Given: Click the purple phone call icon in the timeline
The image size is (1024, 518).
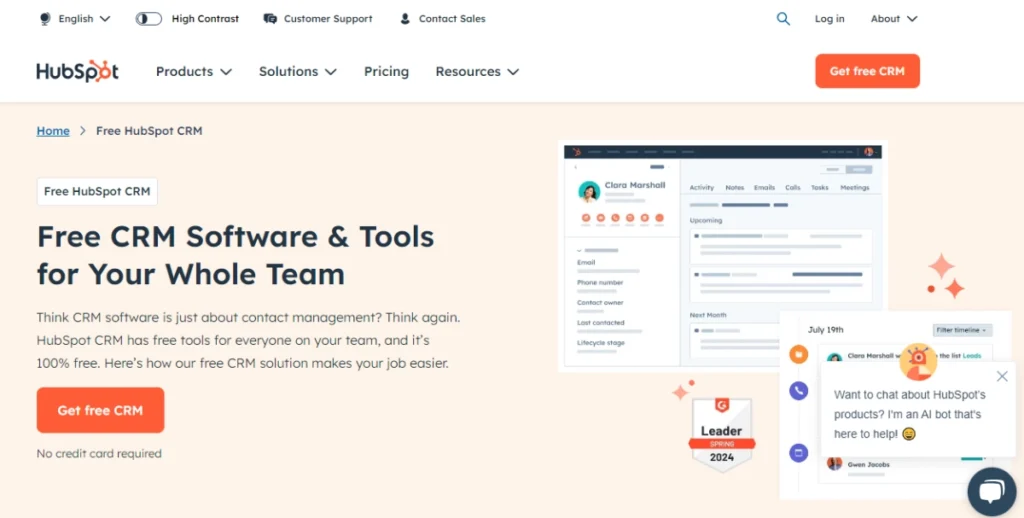Looking at the screenshot, I should click(x=798, y=391).
